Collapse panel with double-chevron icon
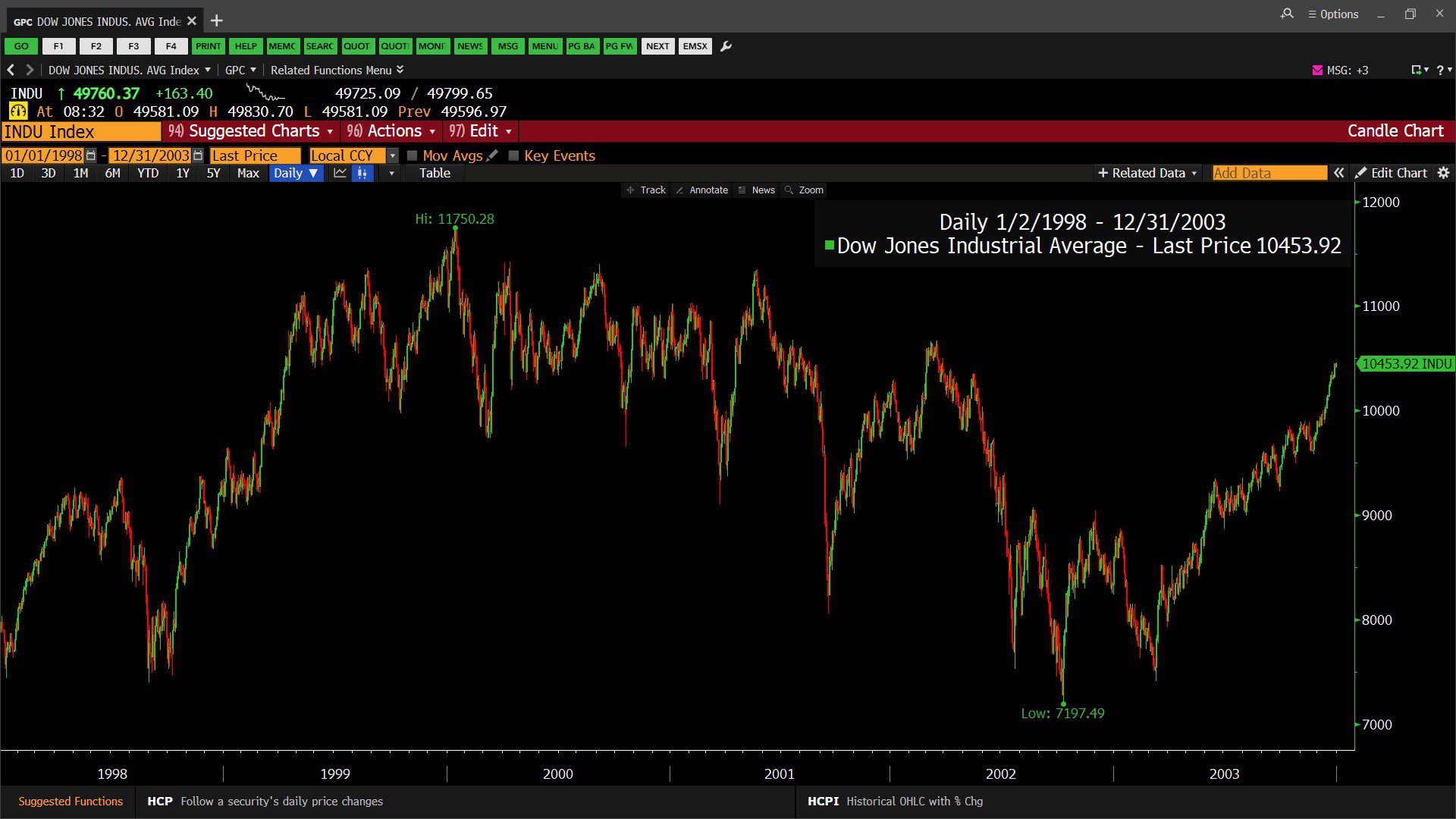 [1339, 173]
